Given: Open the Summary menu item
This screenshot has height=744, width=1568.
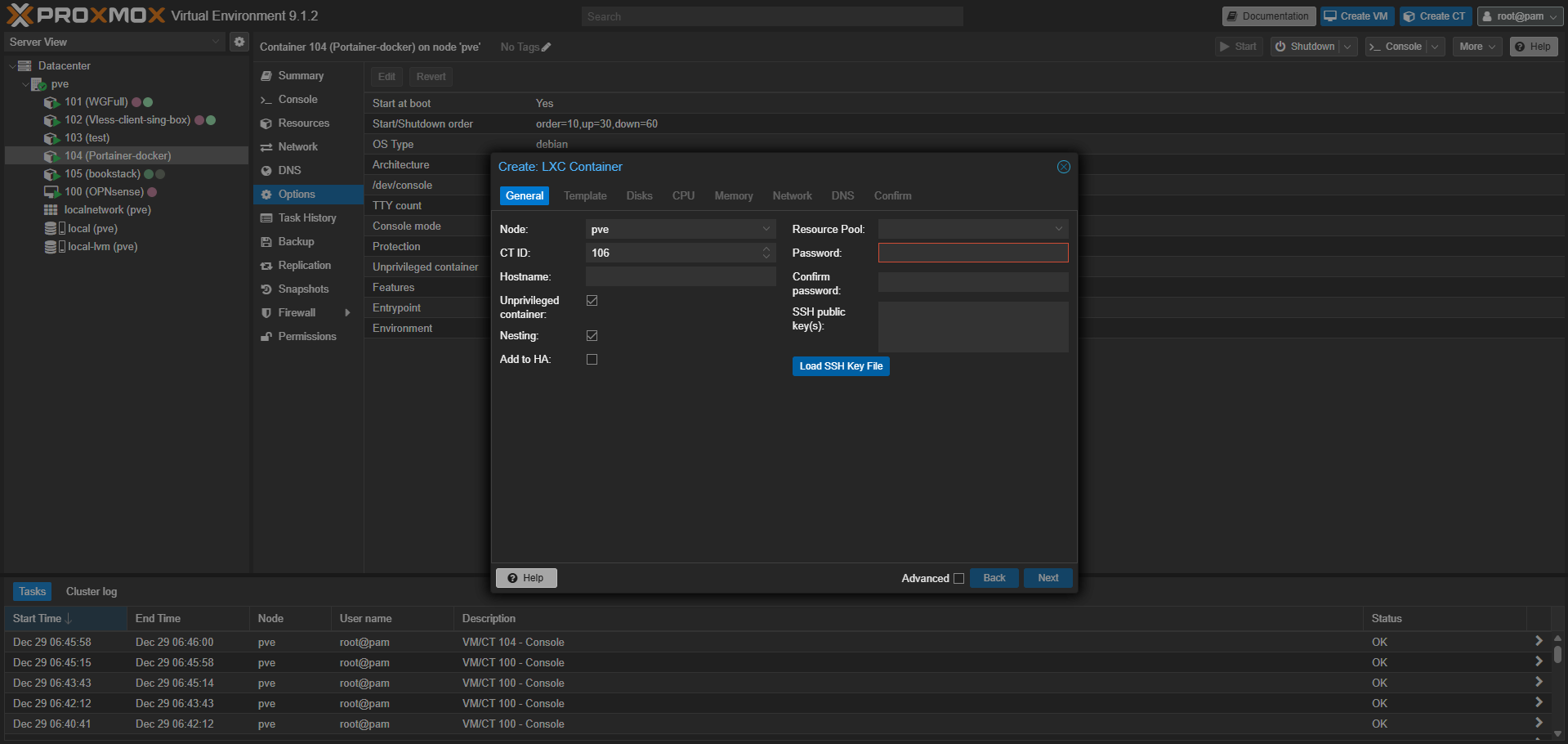Looking at the screenshot, I should (308, 76).
